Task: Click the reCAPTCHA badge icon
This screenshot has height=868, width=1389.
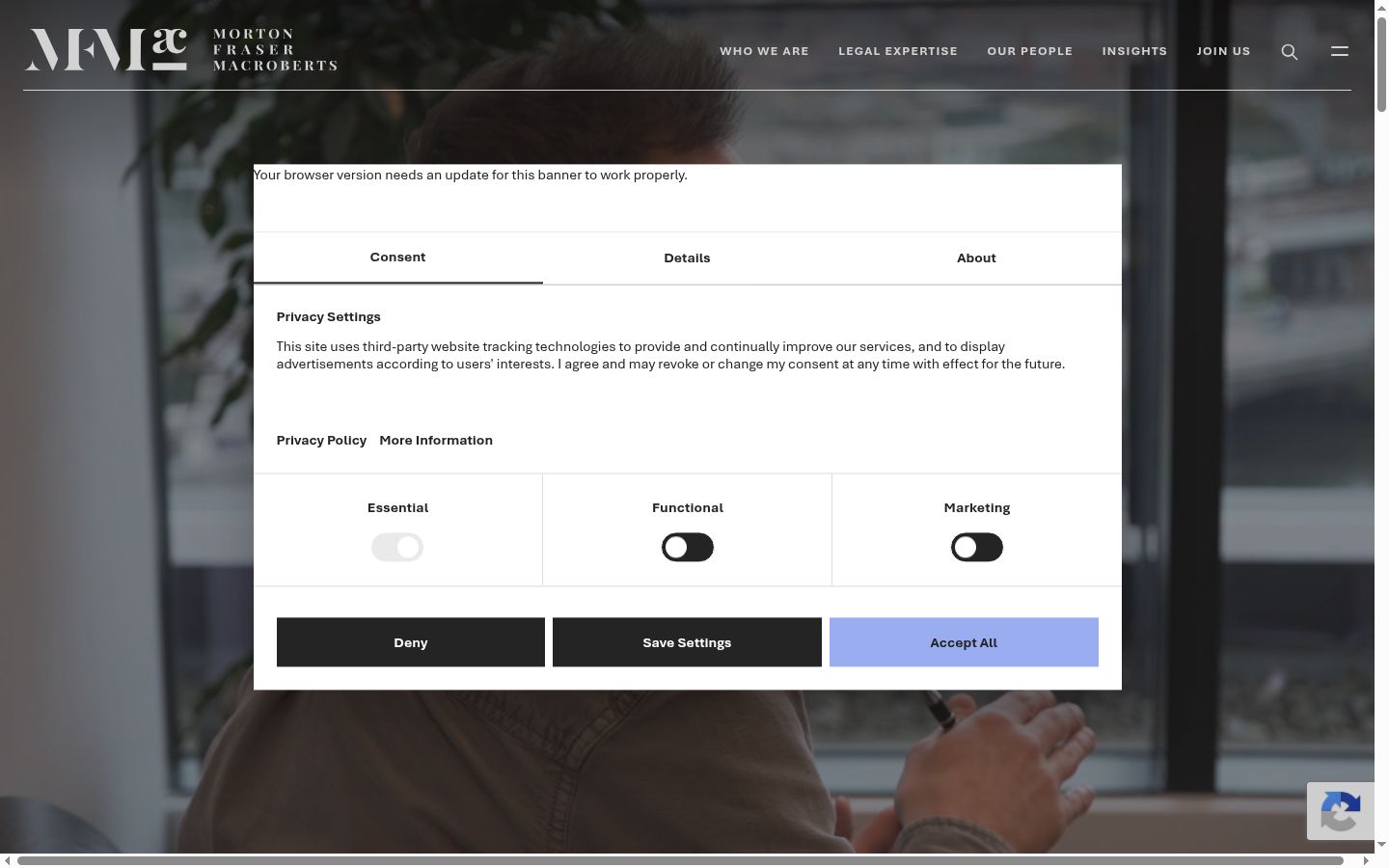Action: point(1341,810)
